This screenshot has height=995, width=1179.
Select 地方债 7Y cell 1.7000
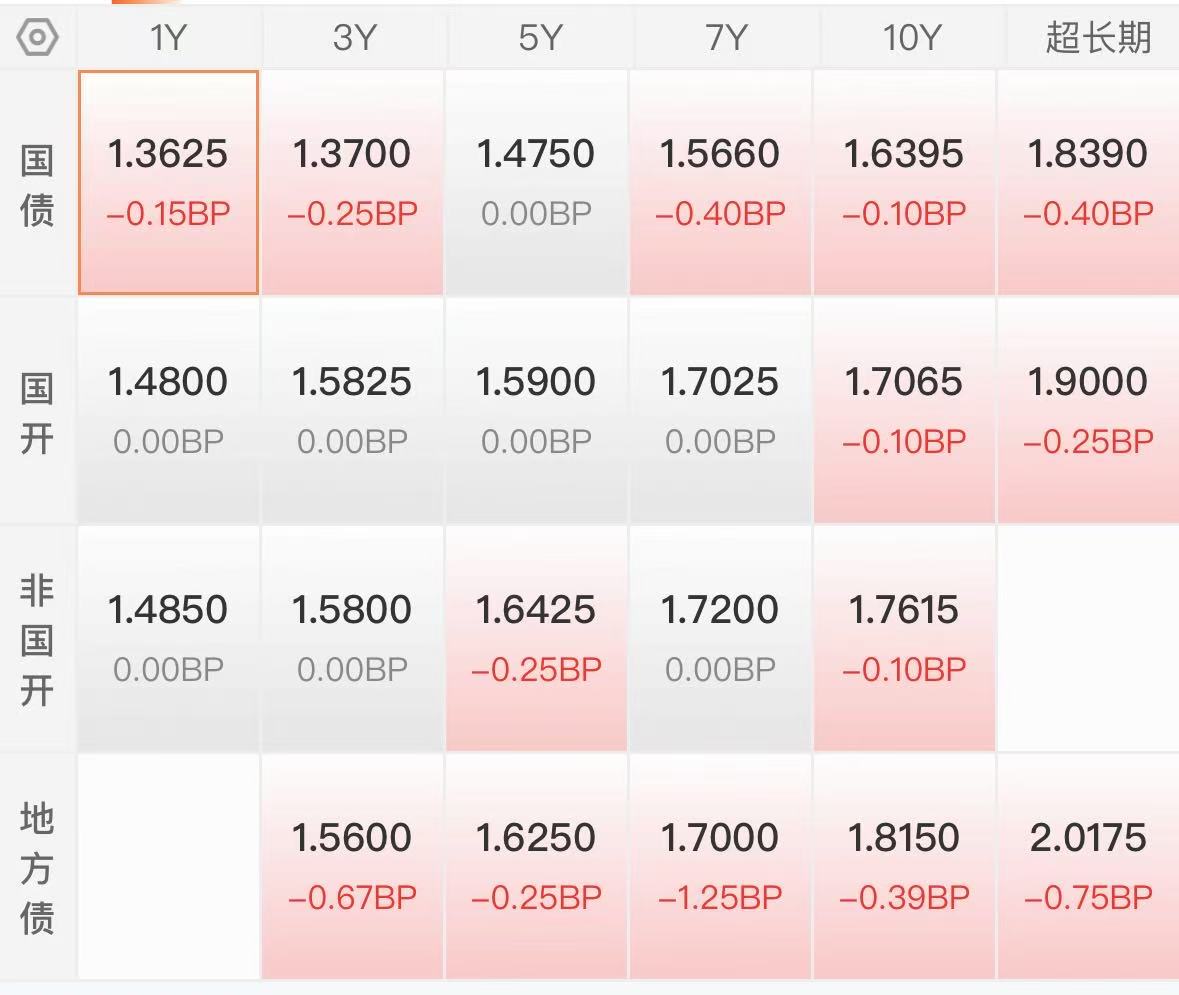tap(720, 866)
